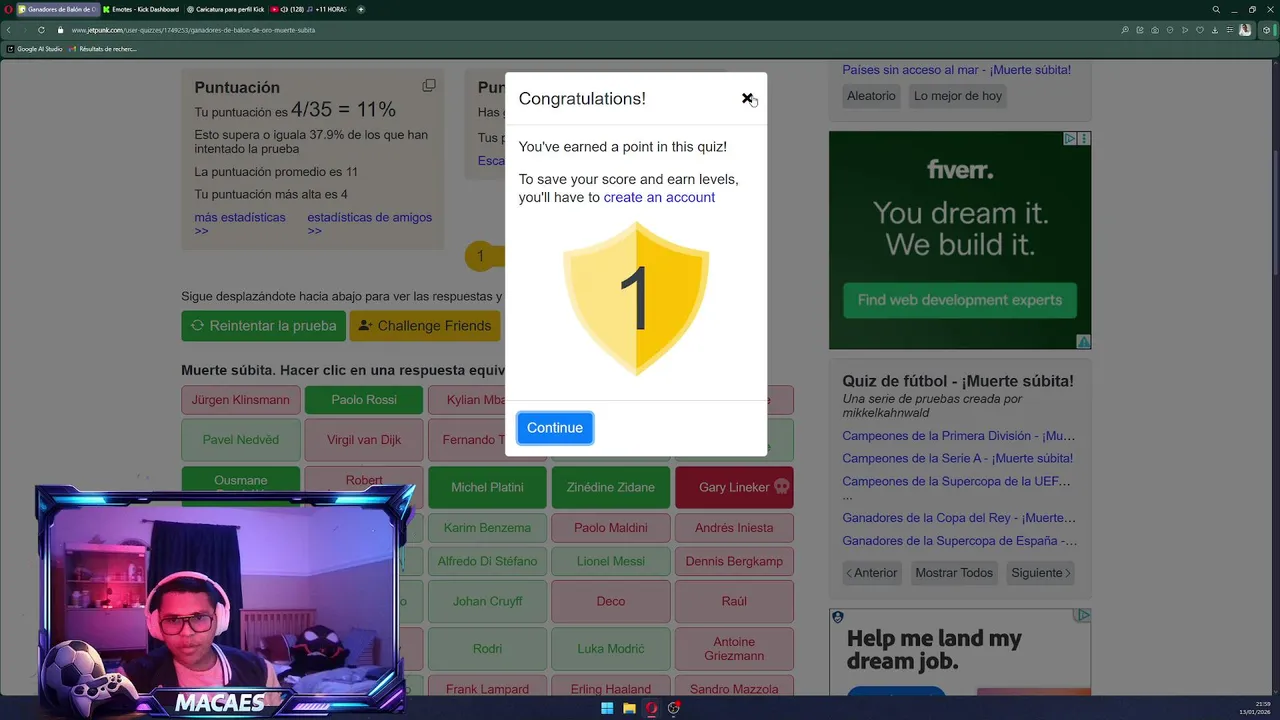
Task: Open 'más estadísticas' link
Action: [240, 223]
